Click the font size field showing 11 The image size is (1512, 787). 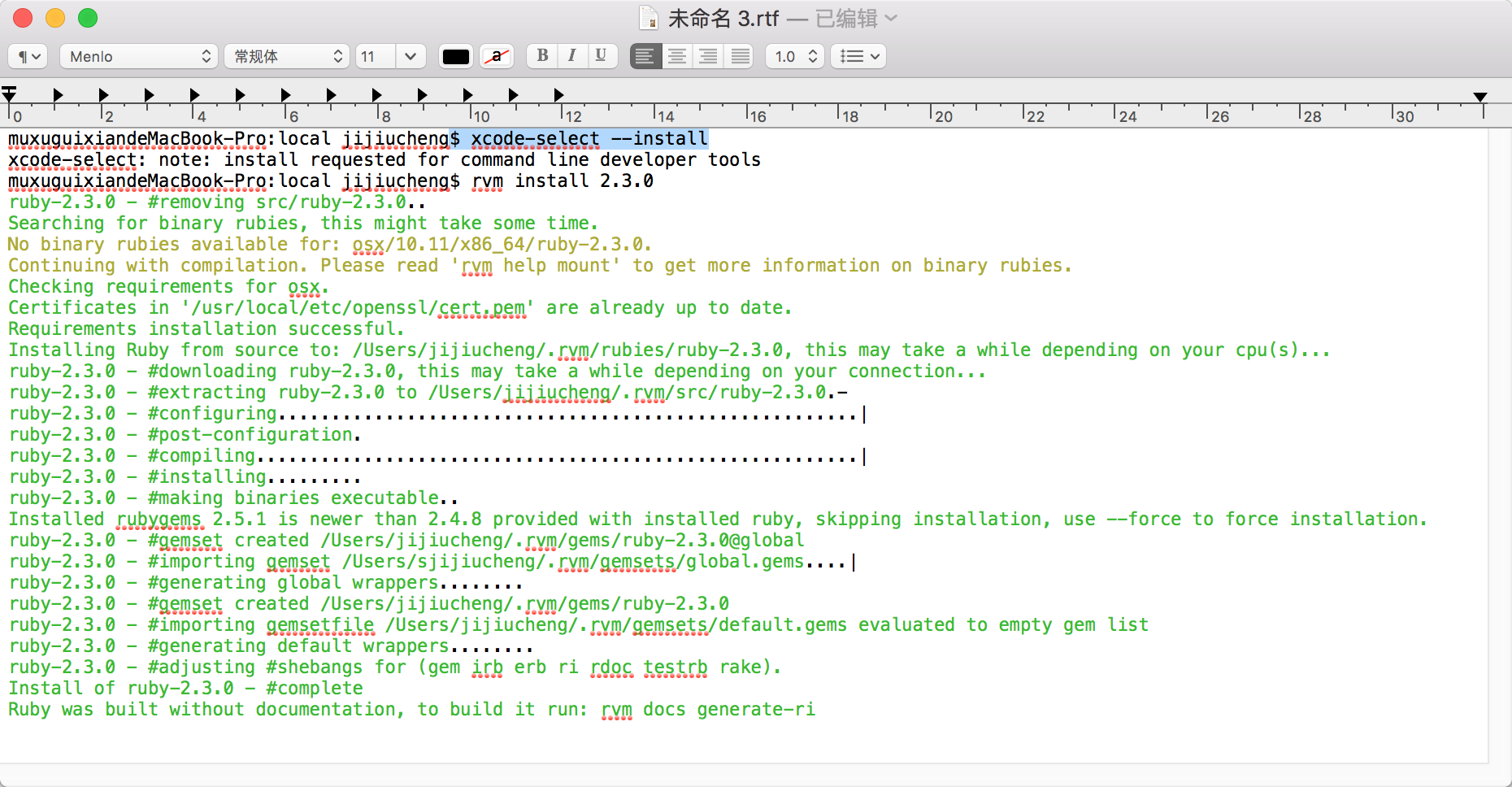pyautogui.click(x=376, y=56)
